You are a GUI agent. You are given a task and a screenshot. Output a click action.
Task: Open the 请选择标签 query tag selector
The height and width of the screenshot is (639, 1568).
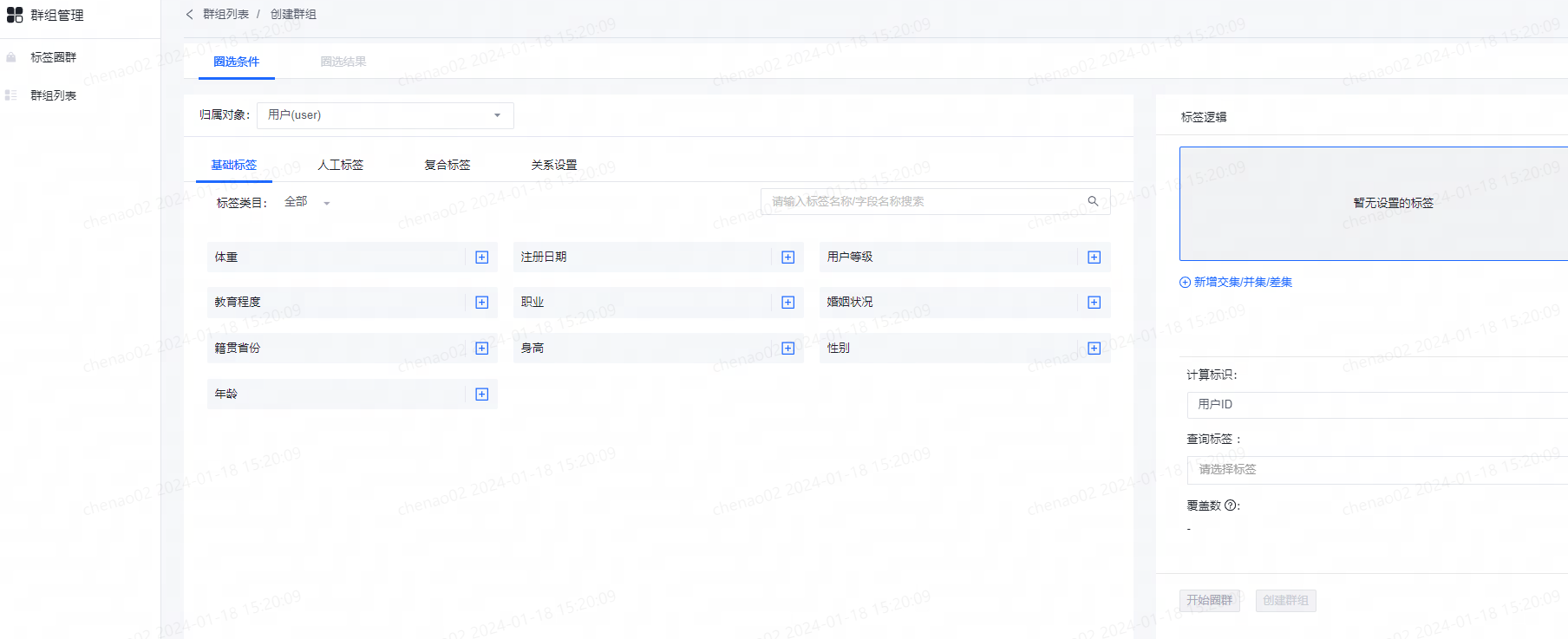tap(1377, 470)
